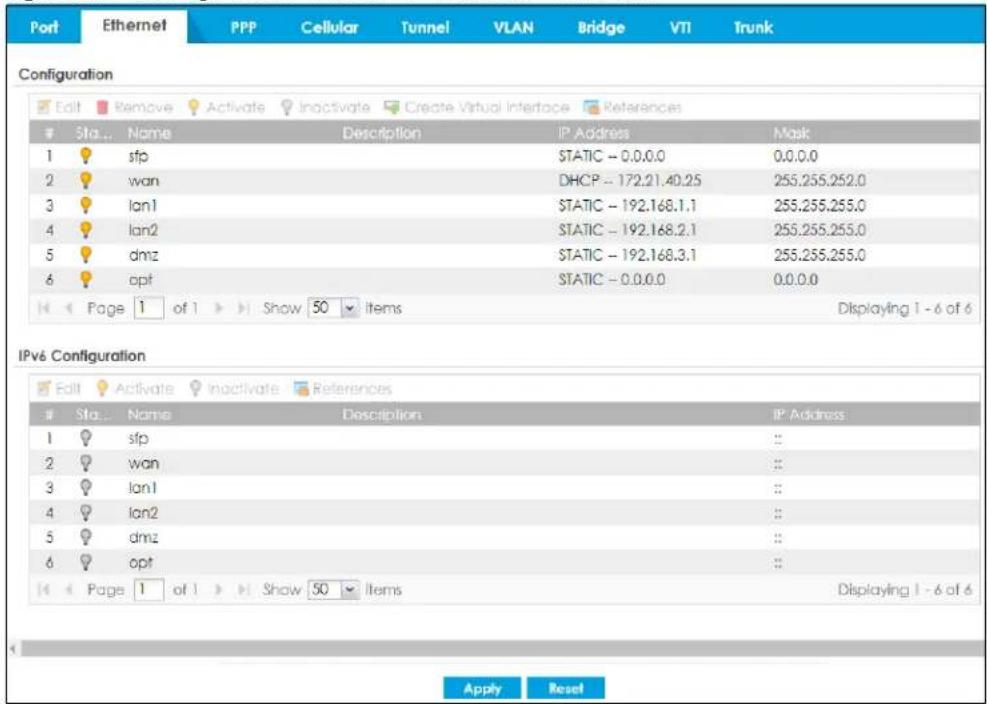Click IP address STATIC -- 192.168.2.1
Screen dimensions: 987x704
(x=628, y=230)
